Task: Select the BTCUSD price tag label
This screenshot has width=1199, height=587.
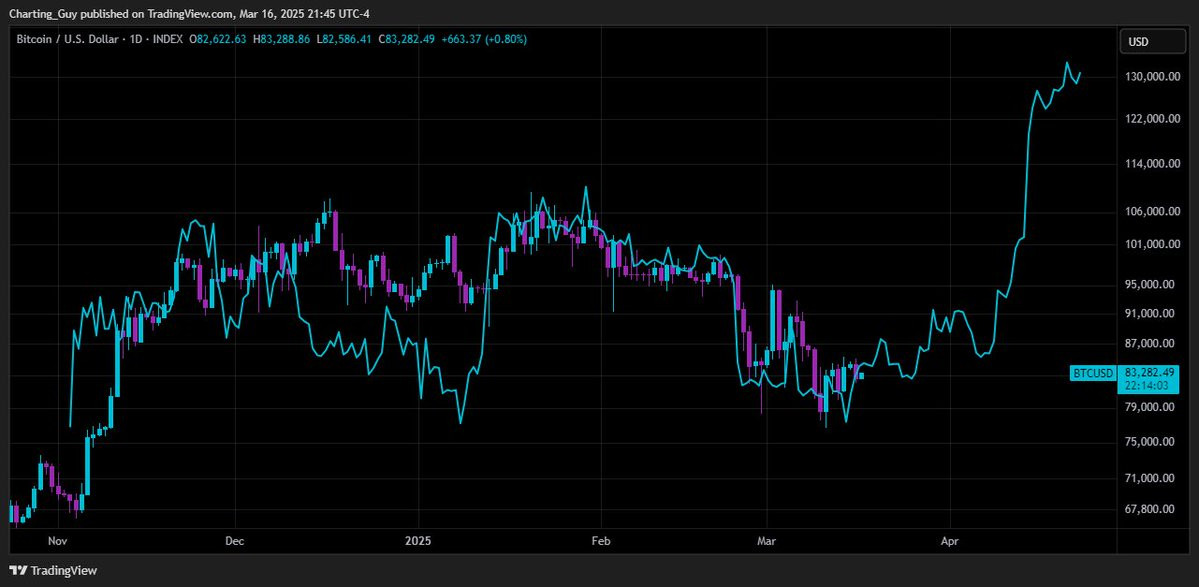Action: 1093,373
